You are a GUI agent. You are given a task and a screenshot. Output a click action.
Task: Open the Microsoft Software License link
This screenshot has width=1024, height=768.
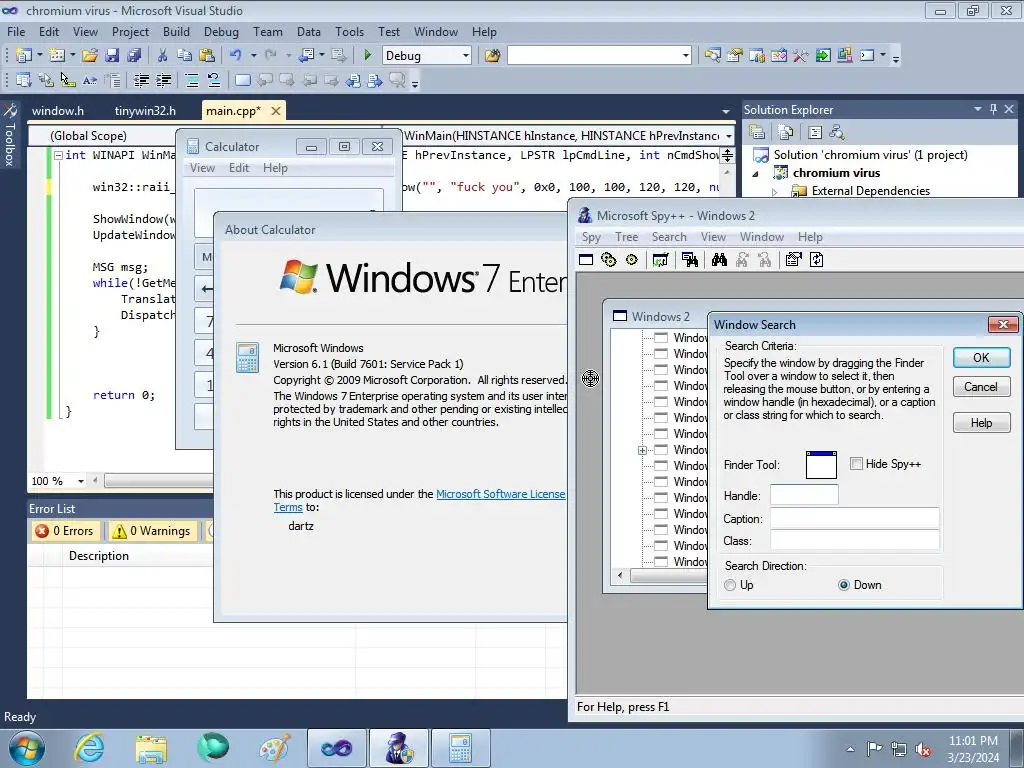[x=501, y=494]
